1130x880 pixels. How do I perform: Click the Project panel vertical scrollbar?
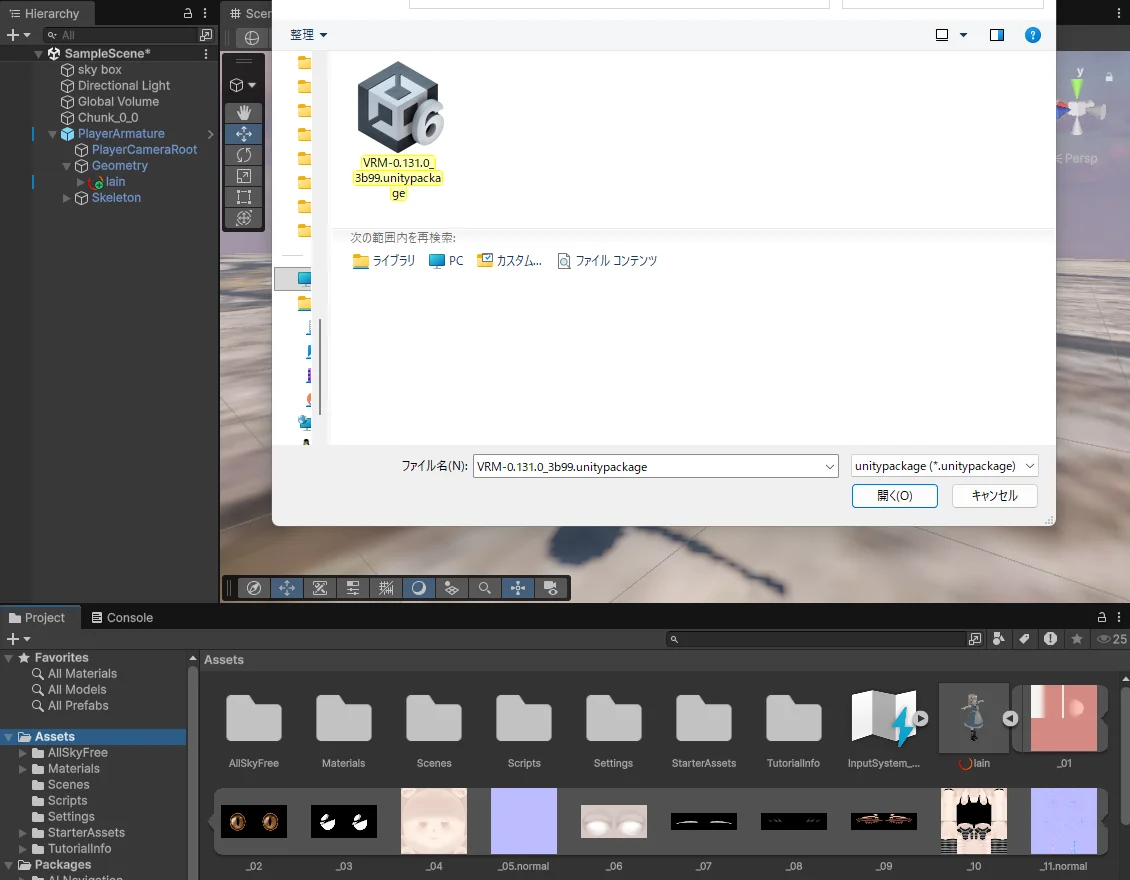(x=1125, y=760)
